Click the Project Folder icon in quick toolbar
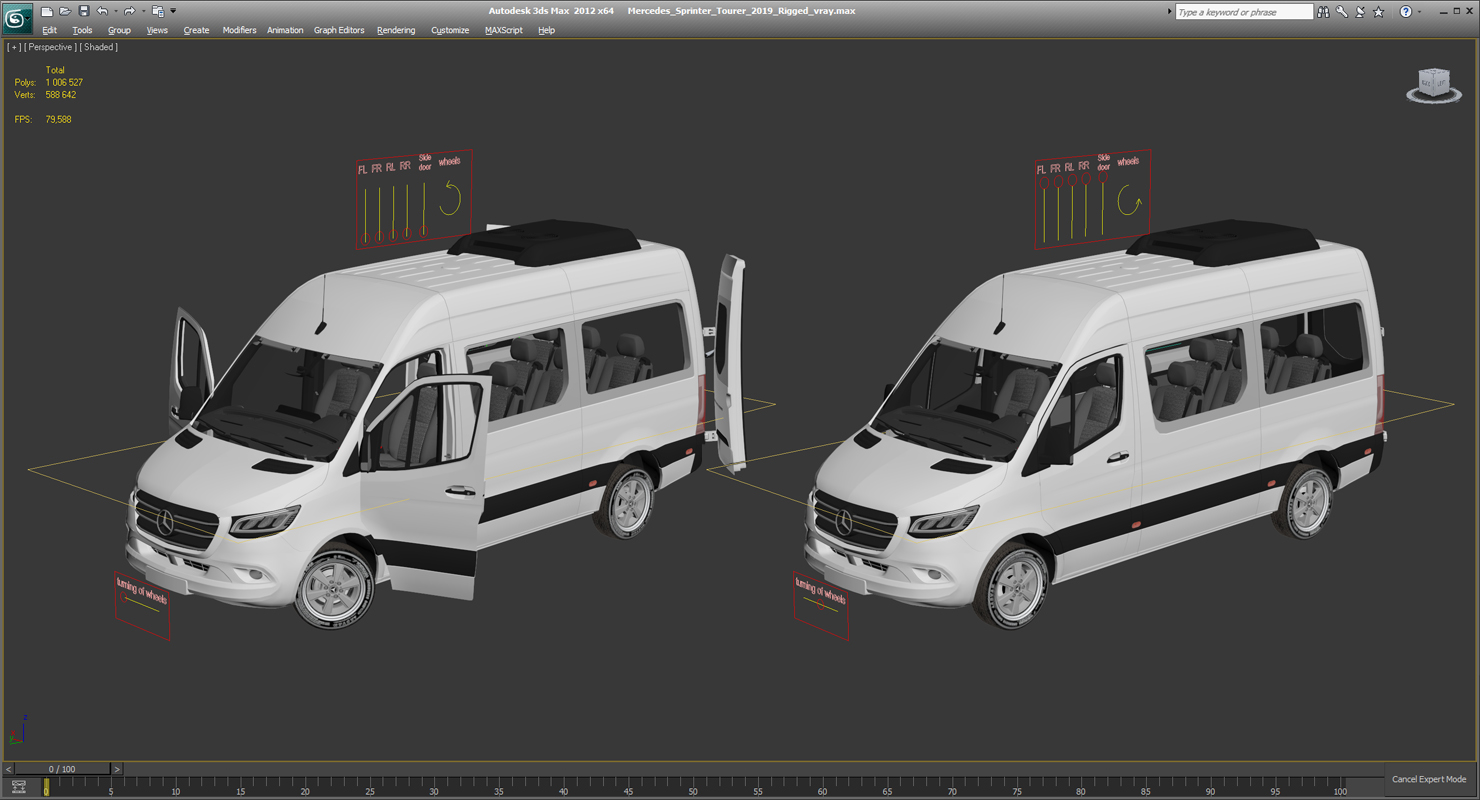This screenshot has height=800, width=1480. point(157,11)
